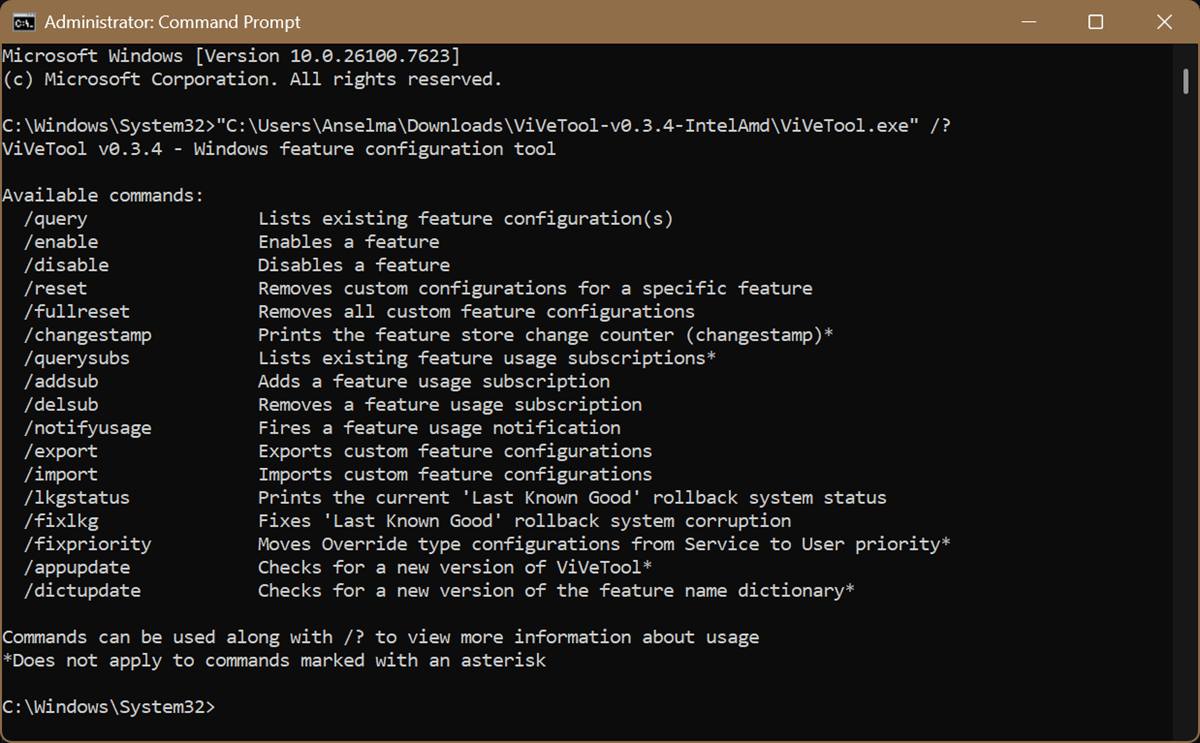Click the '/query' command in the list
1200x743 pixels.
56,218
